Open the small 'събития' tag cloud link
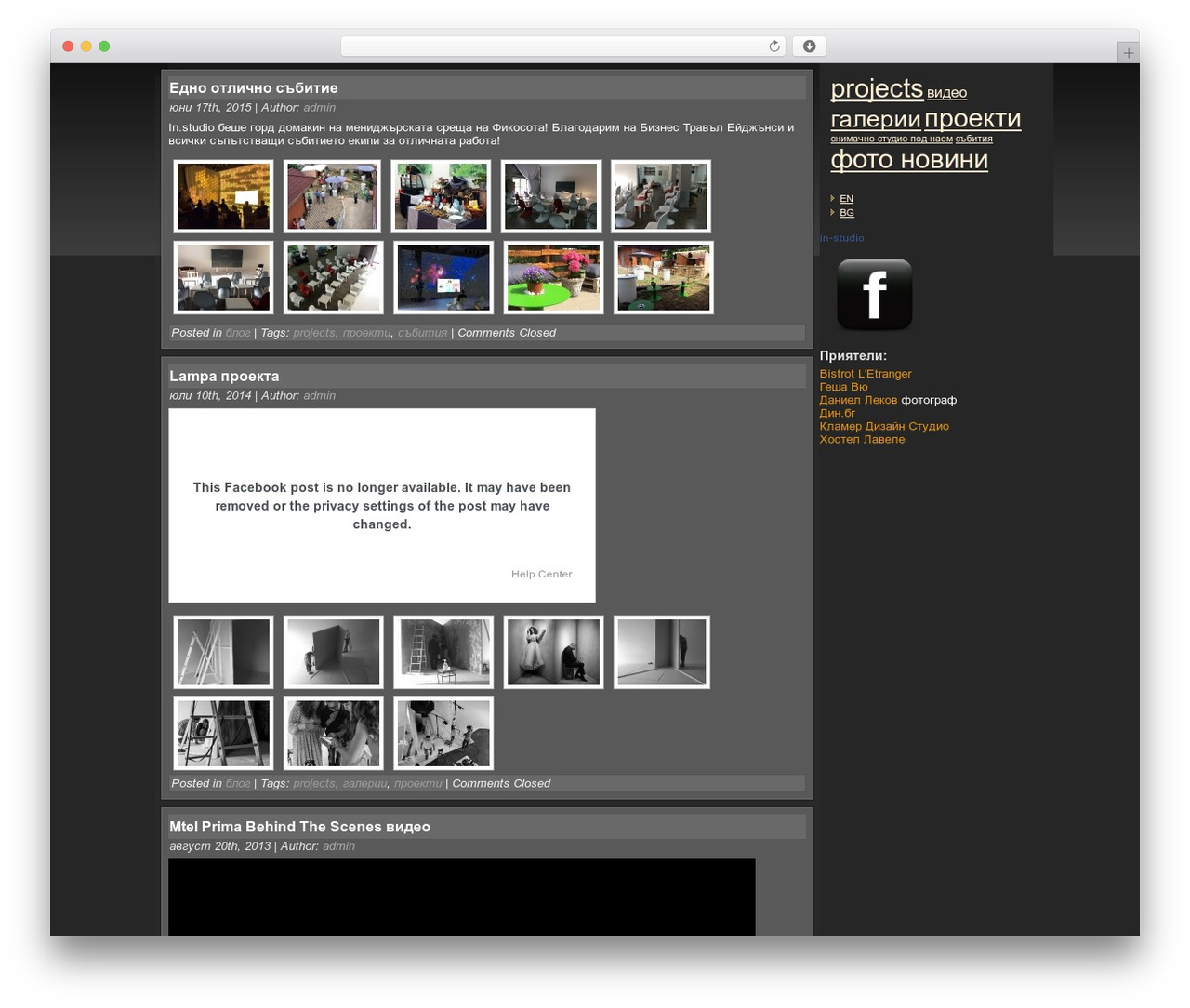The width and height of the screenshot is (1190, 1008). pyautogui.click(x=973, y=139)
